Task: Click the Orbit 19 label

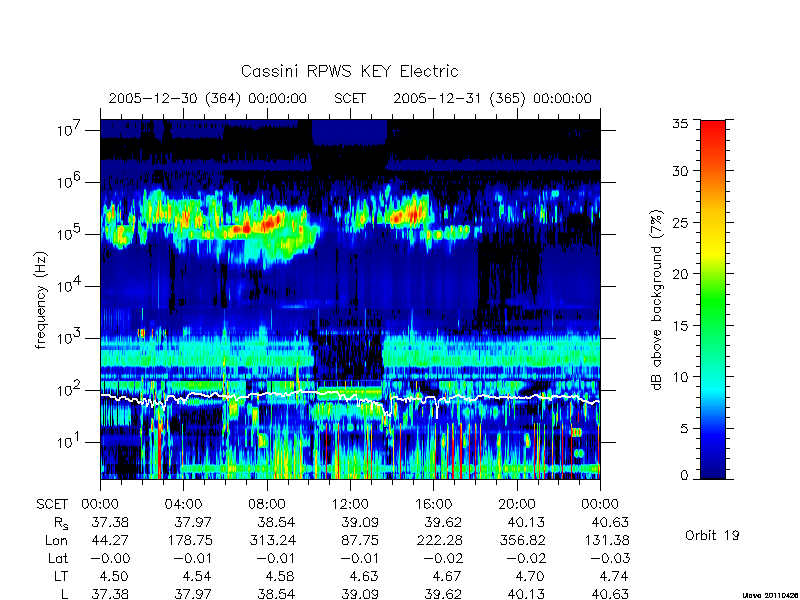Action: 712,535
